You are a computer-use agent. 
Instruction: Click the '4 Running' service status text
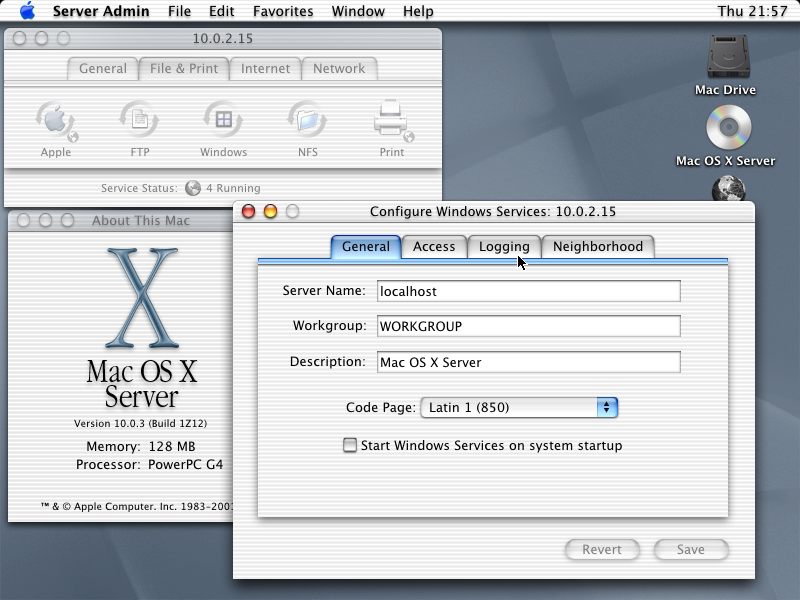(233, 188)
